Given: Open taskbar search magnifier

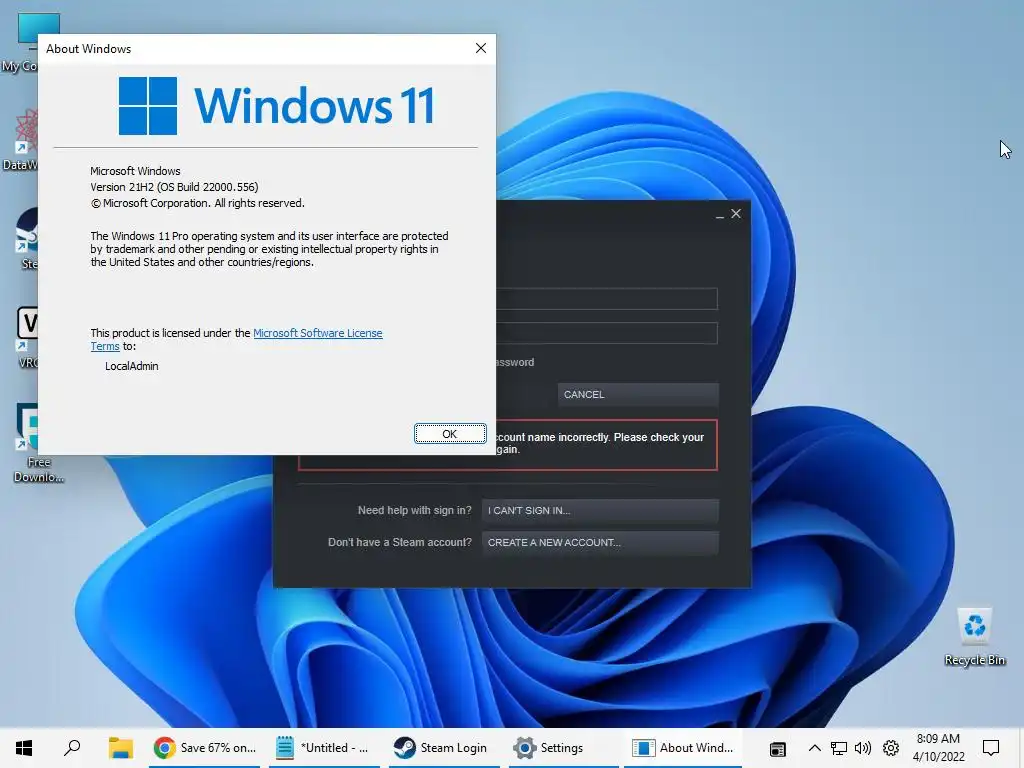Looking at the screenshot, I should 72,748.
